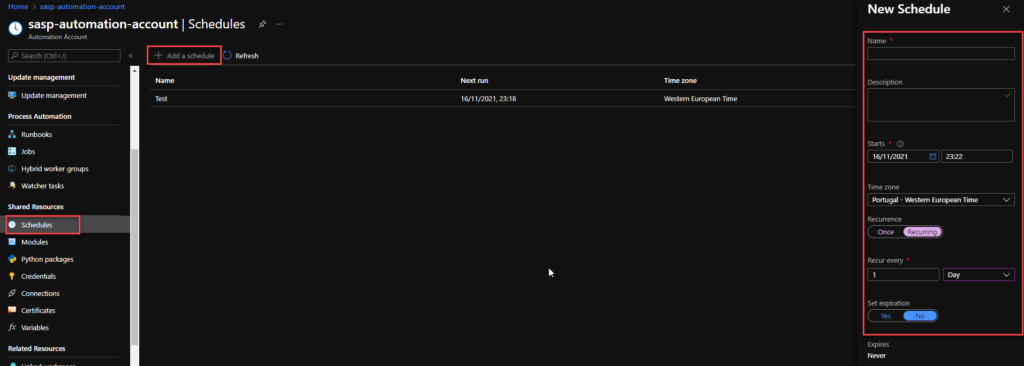Open Runbooks menu item
Image resolution: width=1024 pixels, height=366 pixels.
point(37,135)
